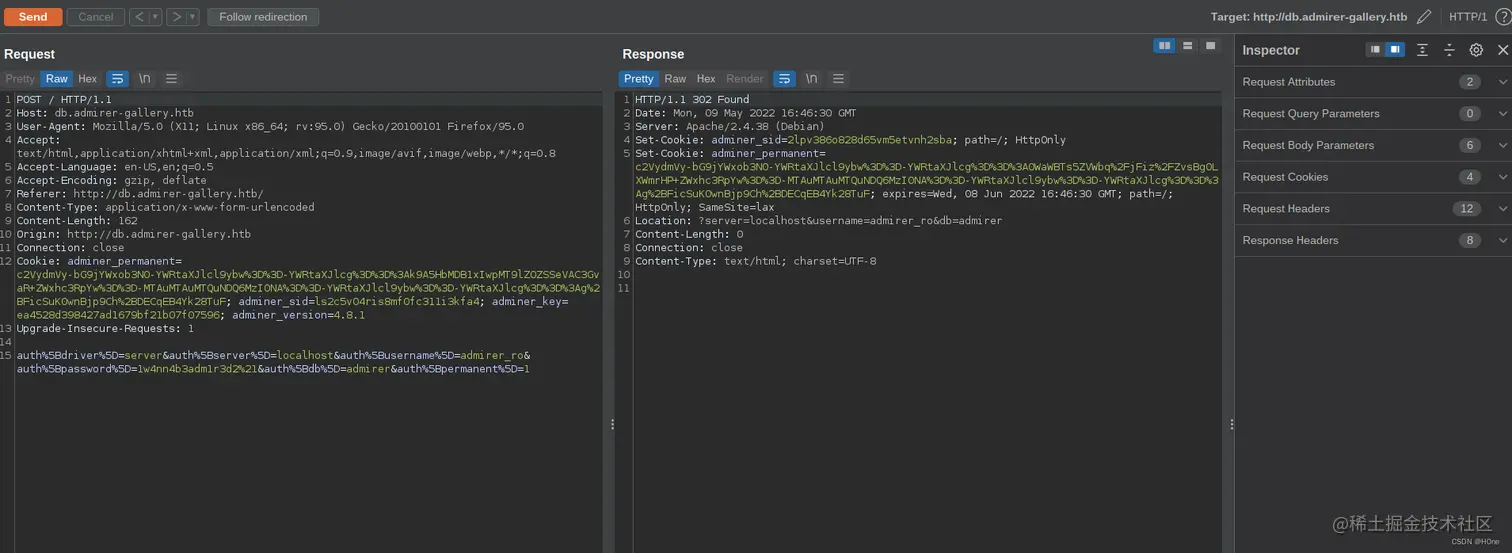Click the Request Body Parameters count badge 6
The width and height of the screenshot is (1512, 553).
point(1470,145)
